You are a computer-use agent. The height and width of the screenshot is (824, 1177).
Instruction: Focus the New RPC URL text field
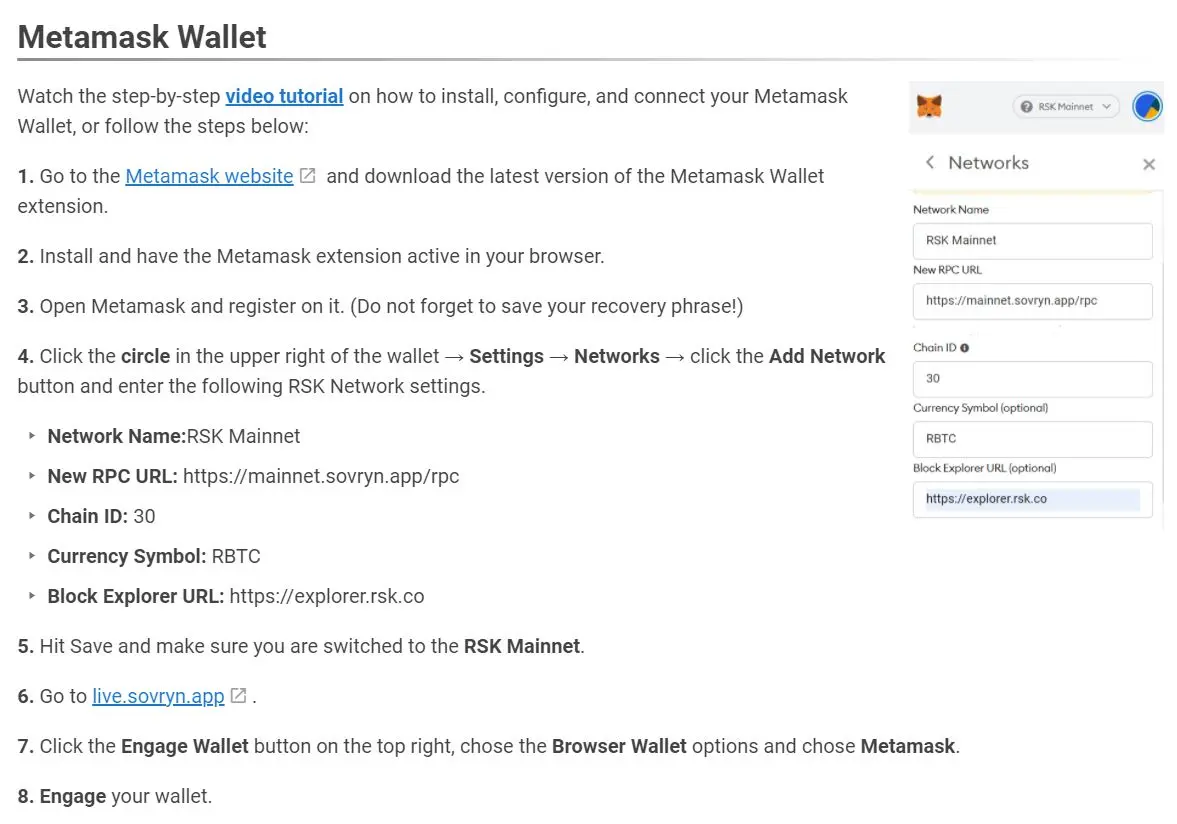pyautogui.click(x=1032, y=301)
